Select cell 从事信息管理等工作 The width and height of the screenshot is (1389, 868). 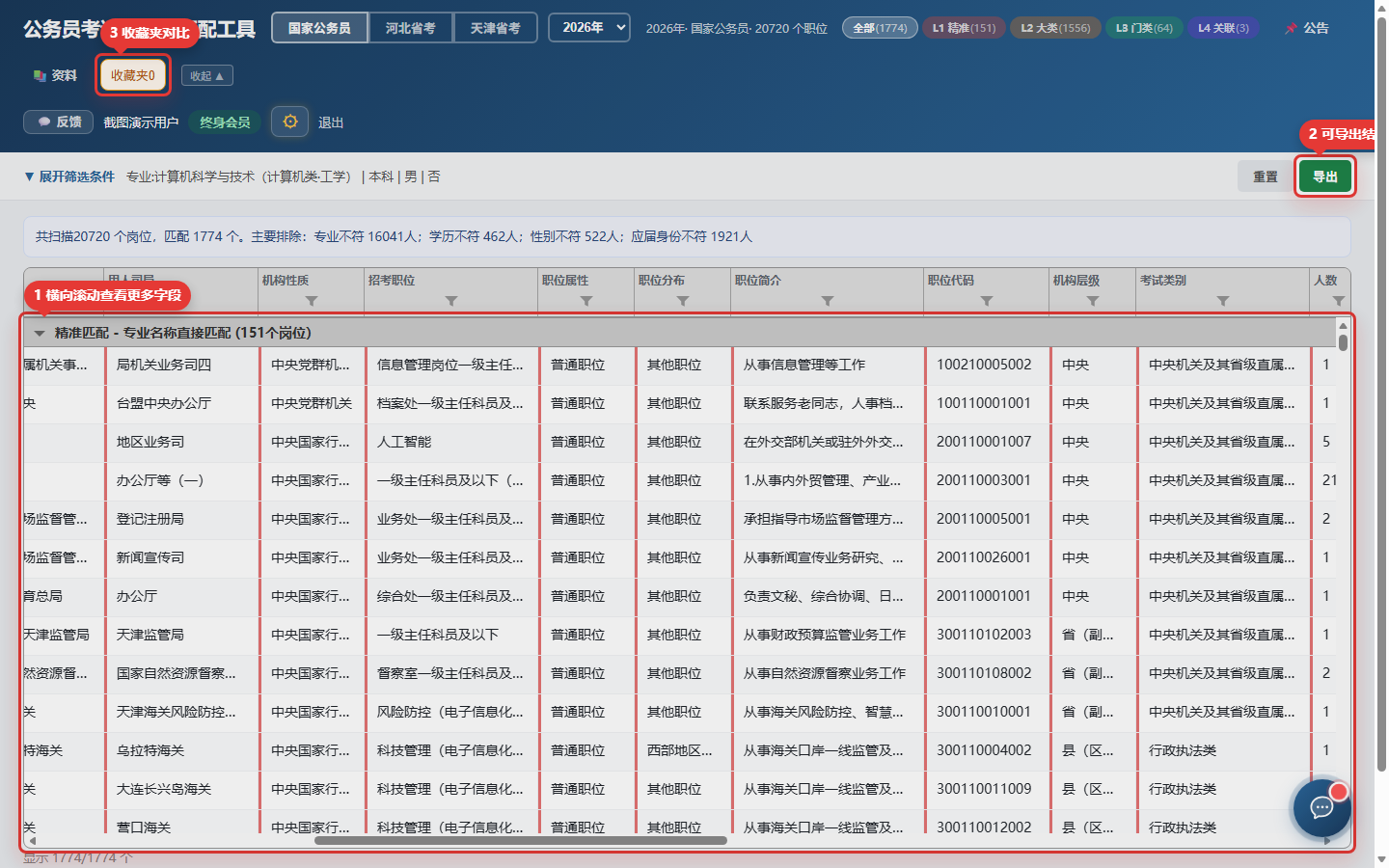(828, 365)
